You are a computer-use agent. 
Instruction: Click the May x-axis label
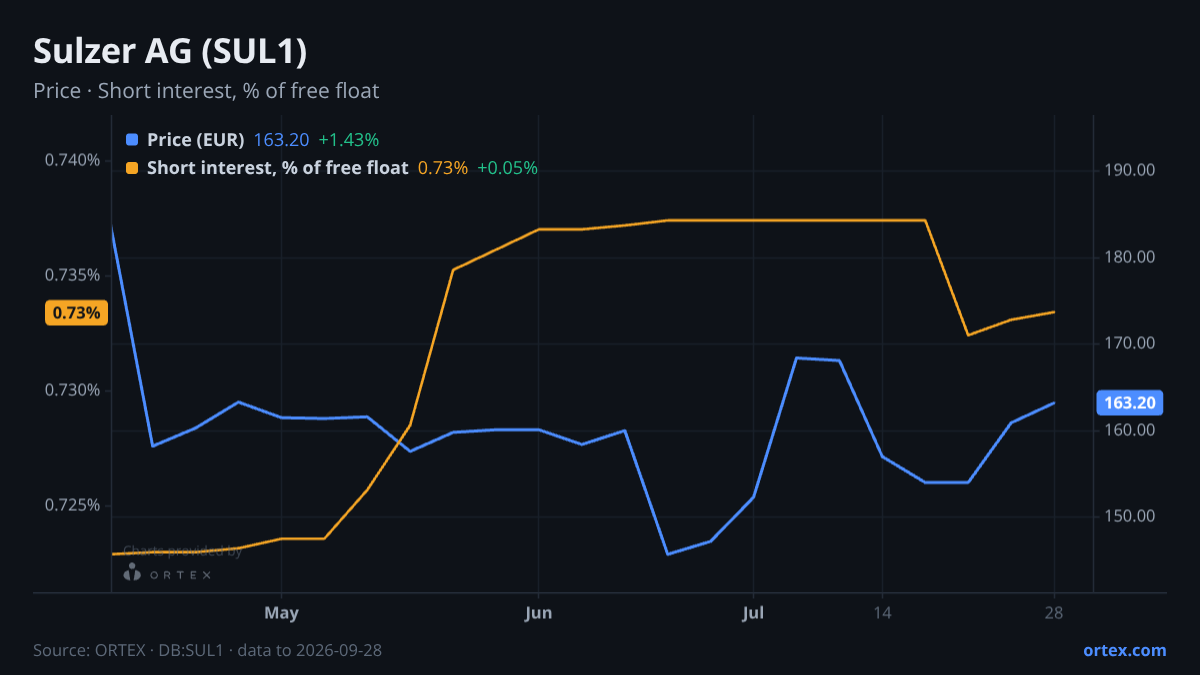(282, 611)
